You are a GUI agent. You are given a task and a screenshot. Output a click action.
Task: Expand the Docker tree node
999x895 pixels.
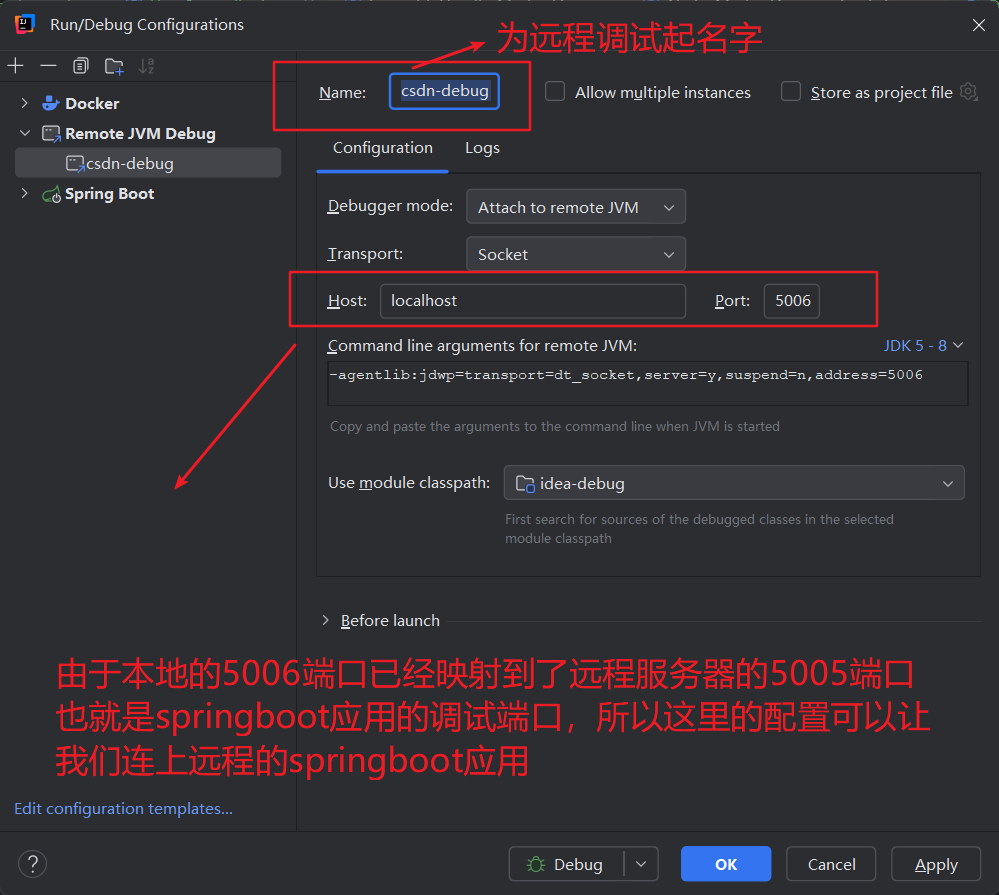pos(25,103)
